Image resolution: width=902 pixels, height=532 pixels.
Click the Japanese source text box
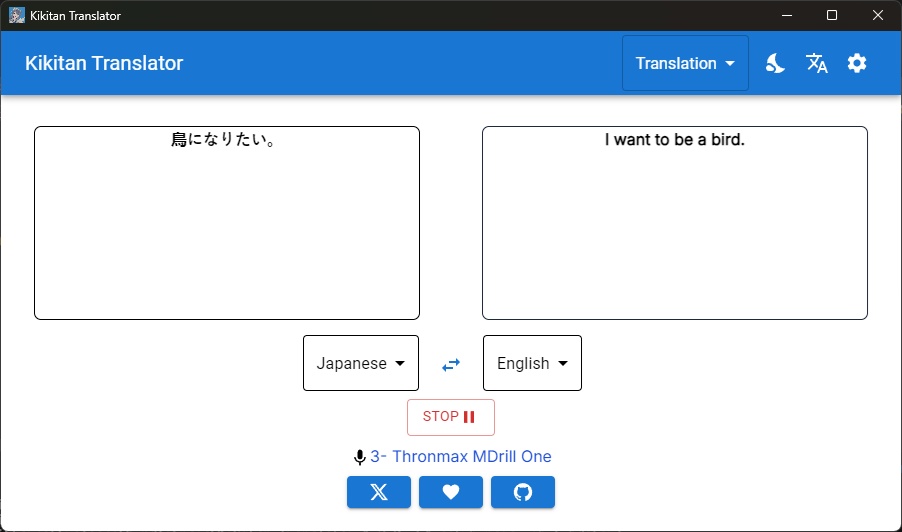[227, 223]
